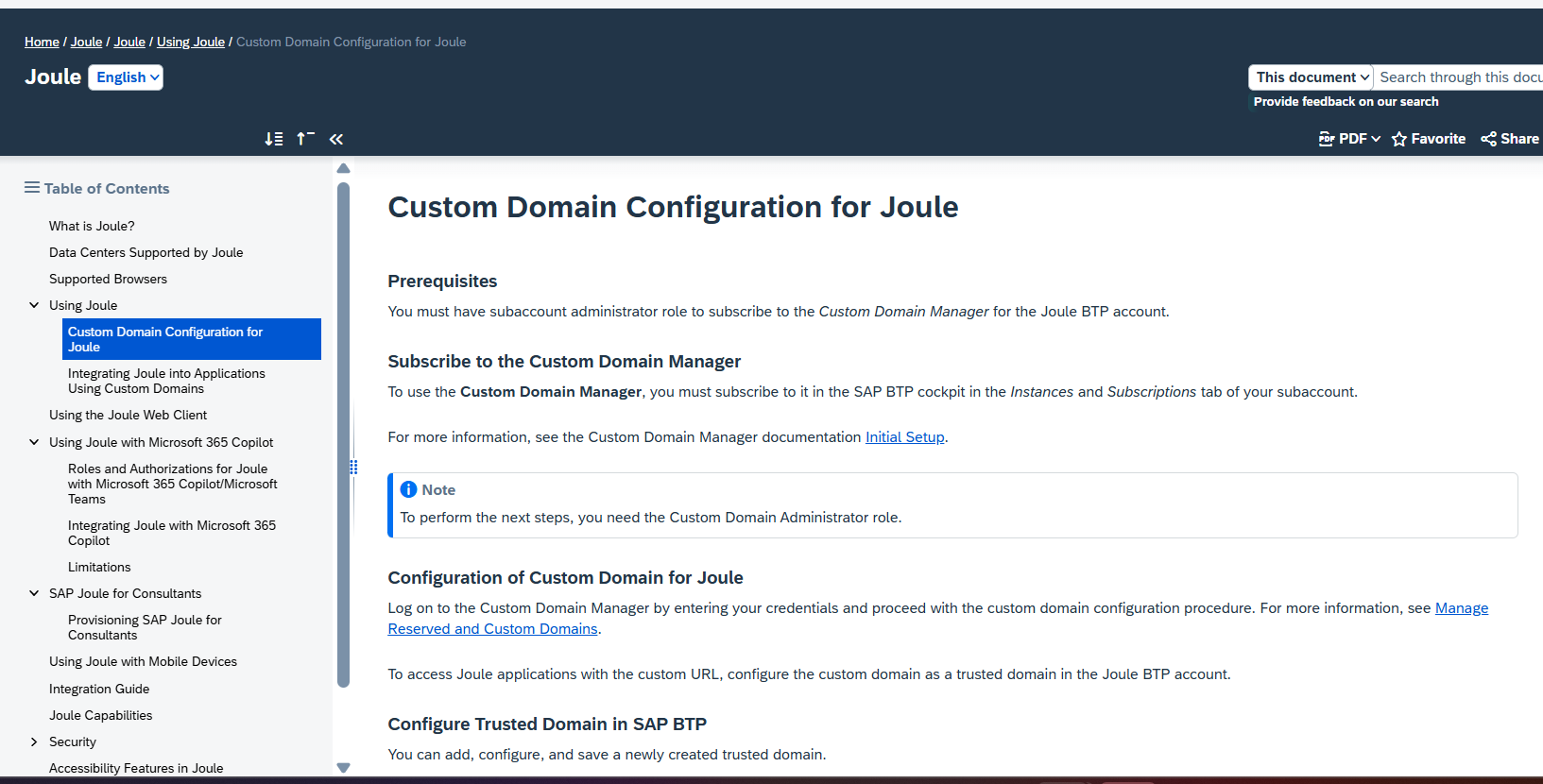Open Integrating Joule into Applications Using Custom Domains

166,381
